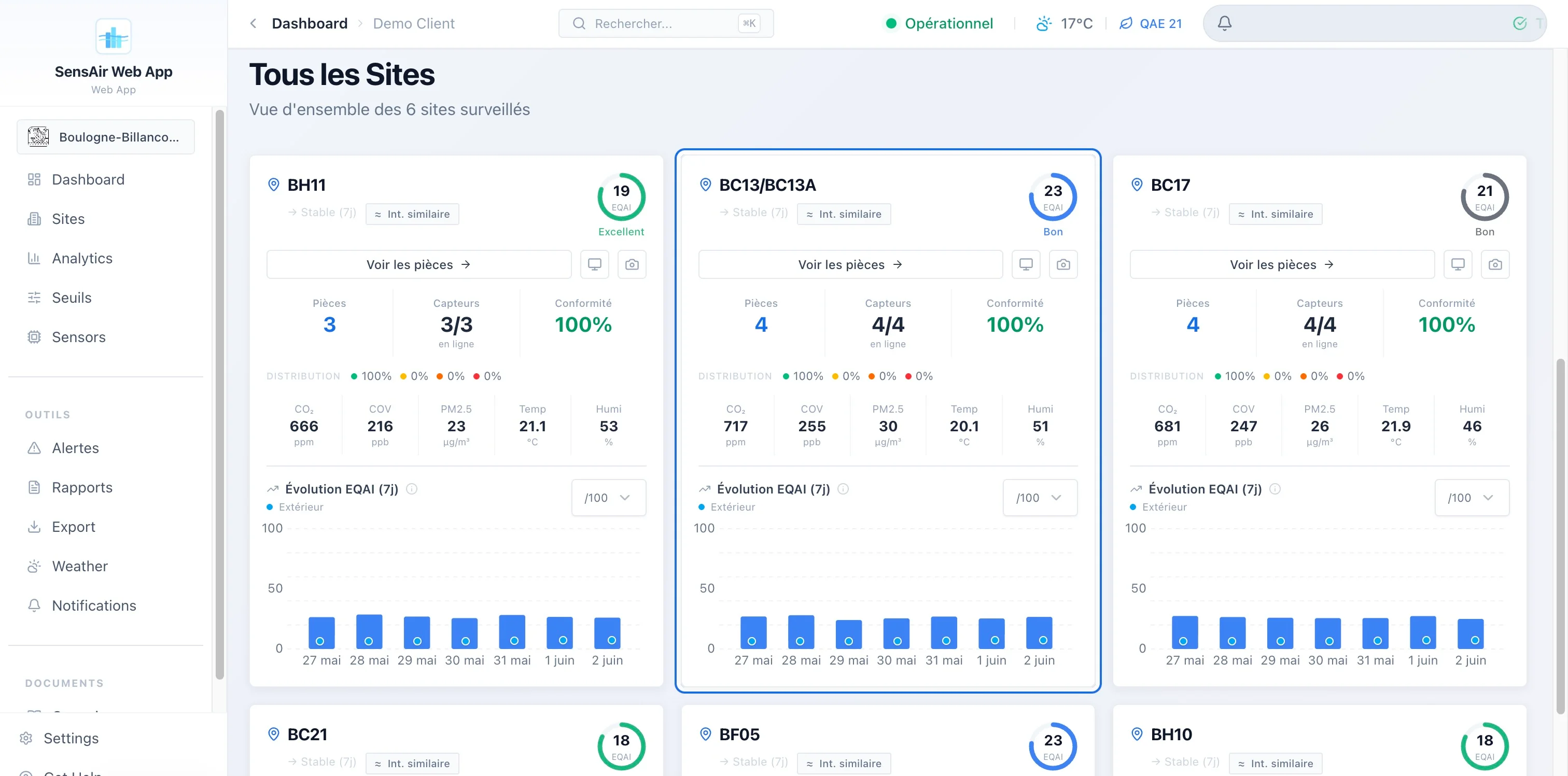Click the sidebar vertical scrollbar

click(220, 394)
